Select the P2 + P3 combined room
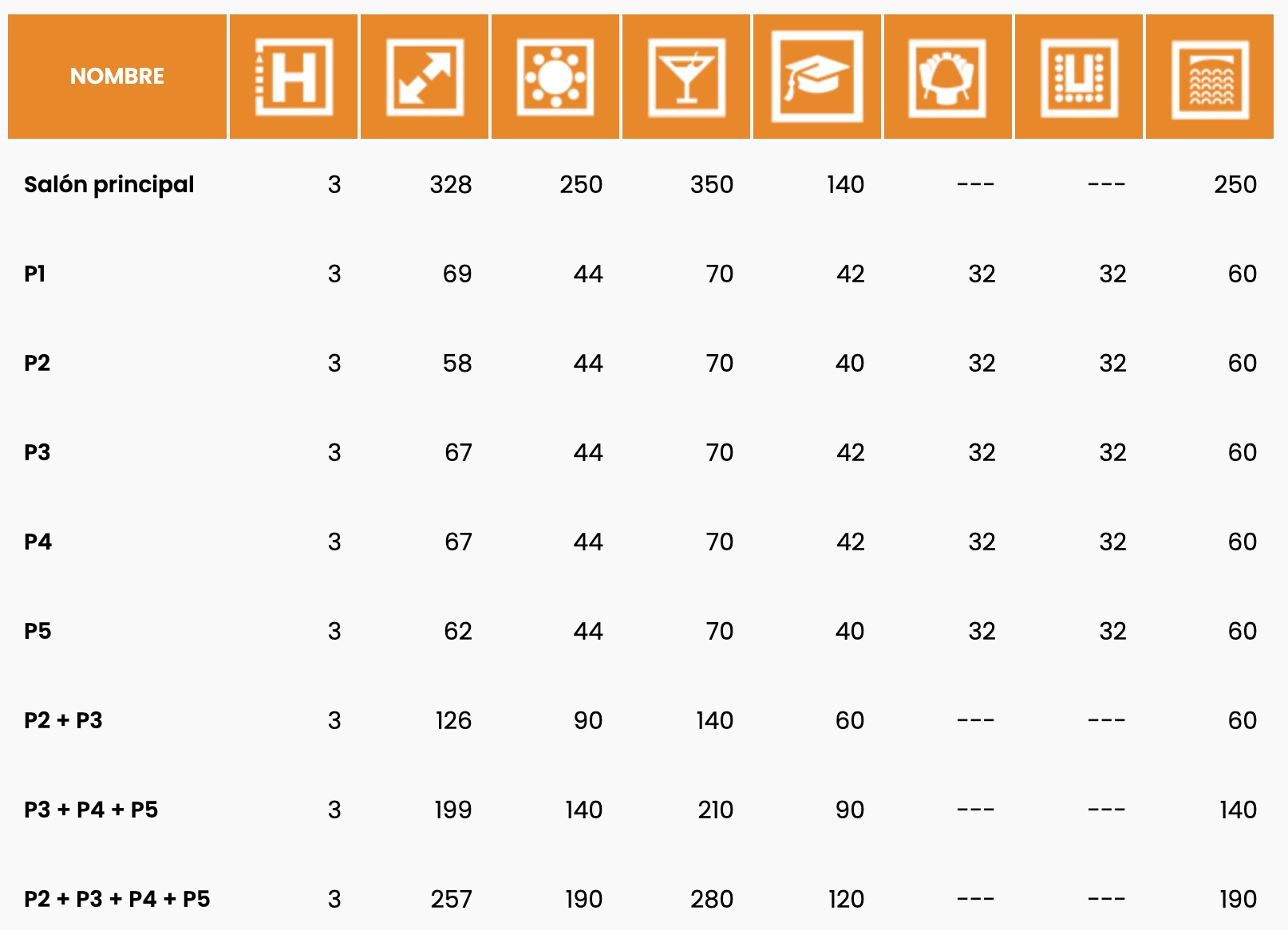 click(64, 721)
